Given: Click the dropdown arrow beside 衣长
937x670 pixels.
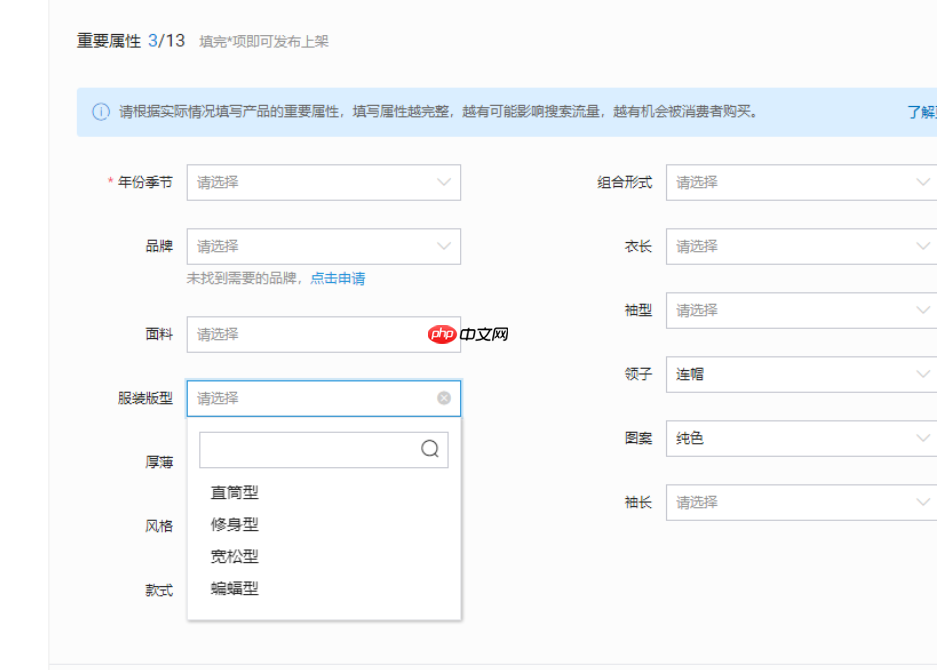Looking at the screenshot, I should coord(921,246).
